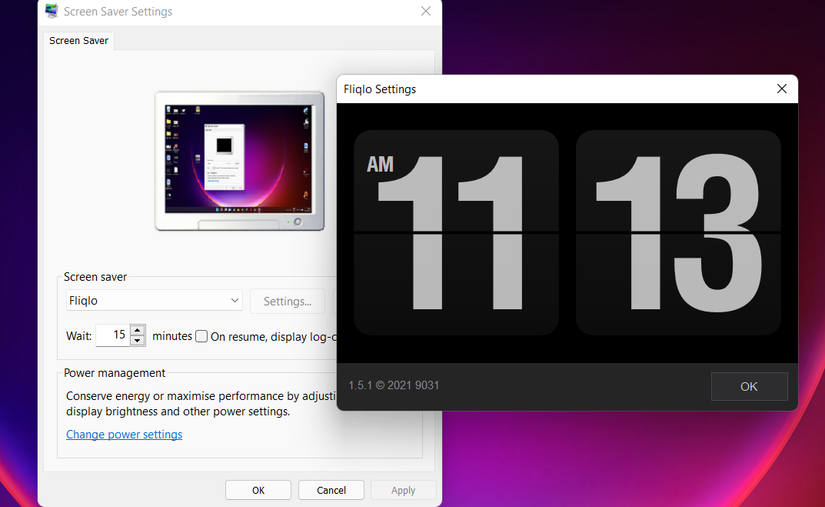
Task: Click the Settings... button for screen saver
Action: [287, 301]
